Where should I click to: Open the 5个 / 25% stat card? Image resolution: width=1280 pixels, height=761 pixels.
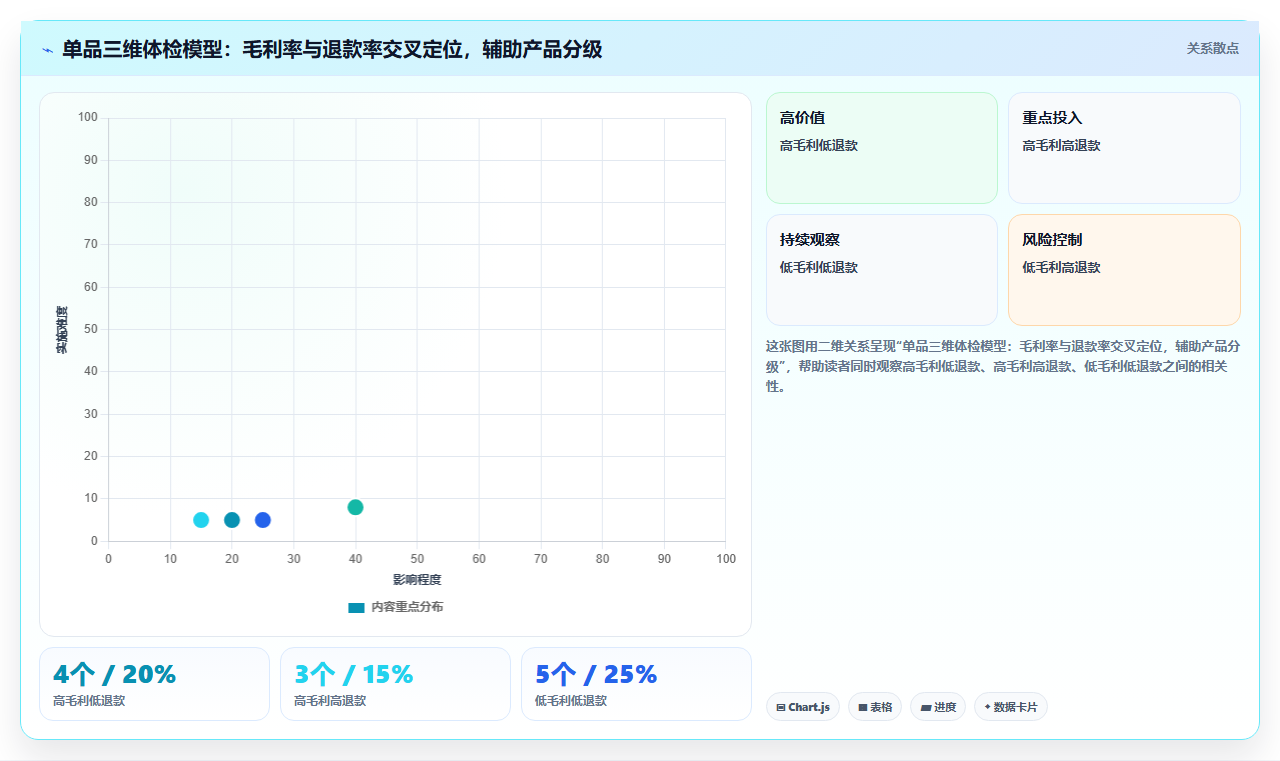pyautogui.click(x=636, y=684)
